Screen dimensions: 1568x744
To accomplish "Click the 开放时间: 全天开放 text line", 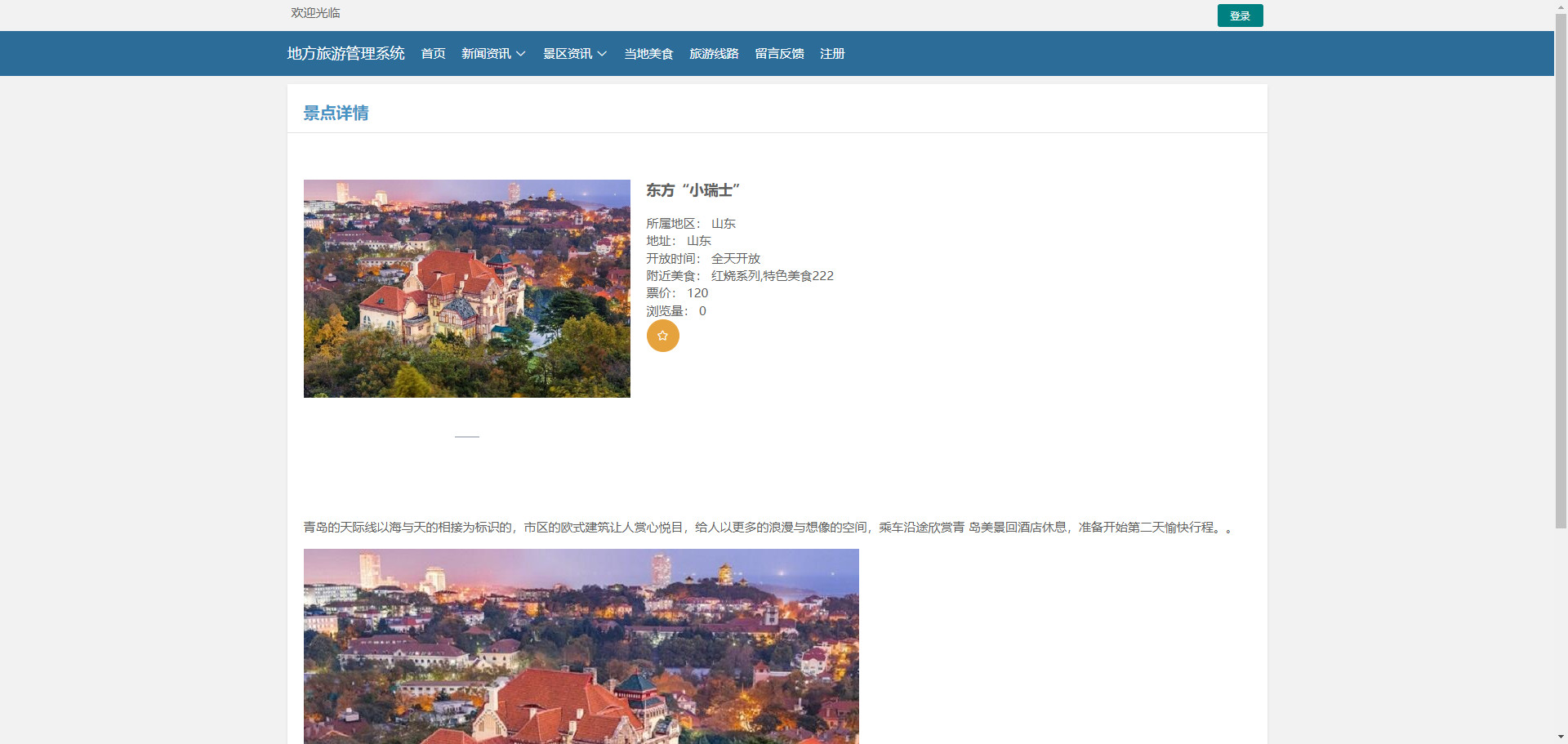I will pos(703,258).
